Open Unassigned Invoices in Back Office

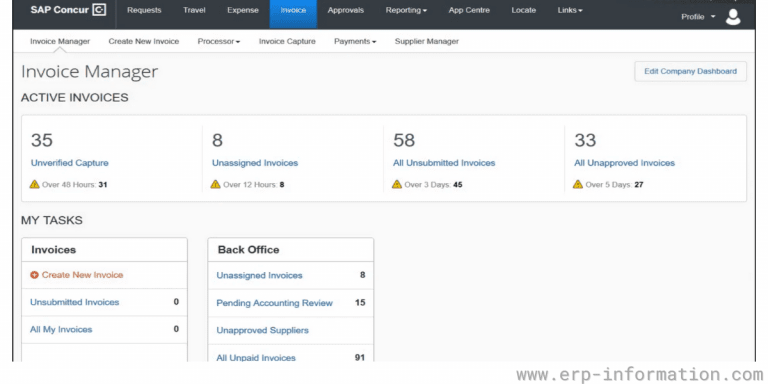[260, 275]
